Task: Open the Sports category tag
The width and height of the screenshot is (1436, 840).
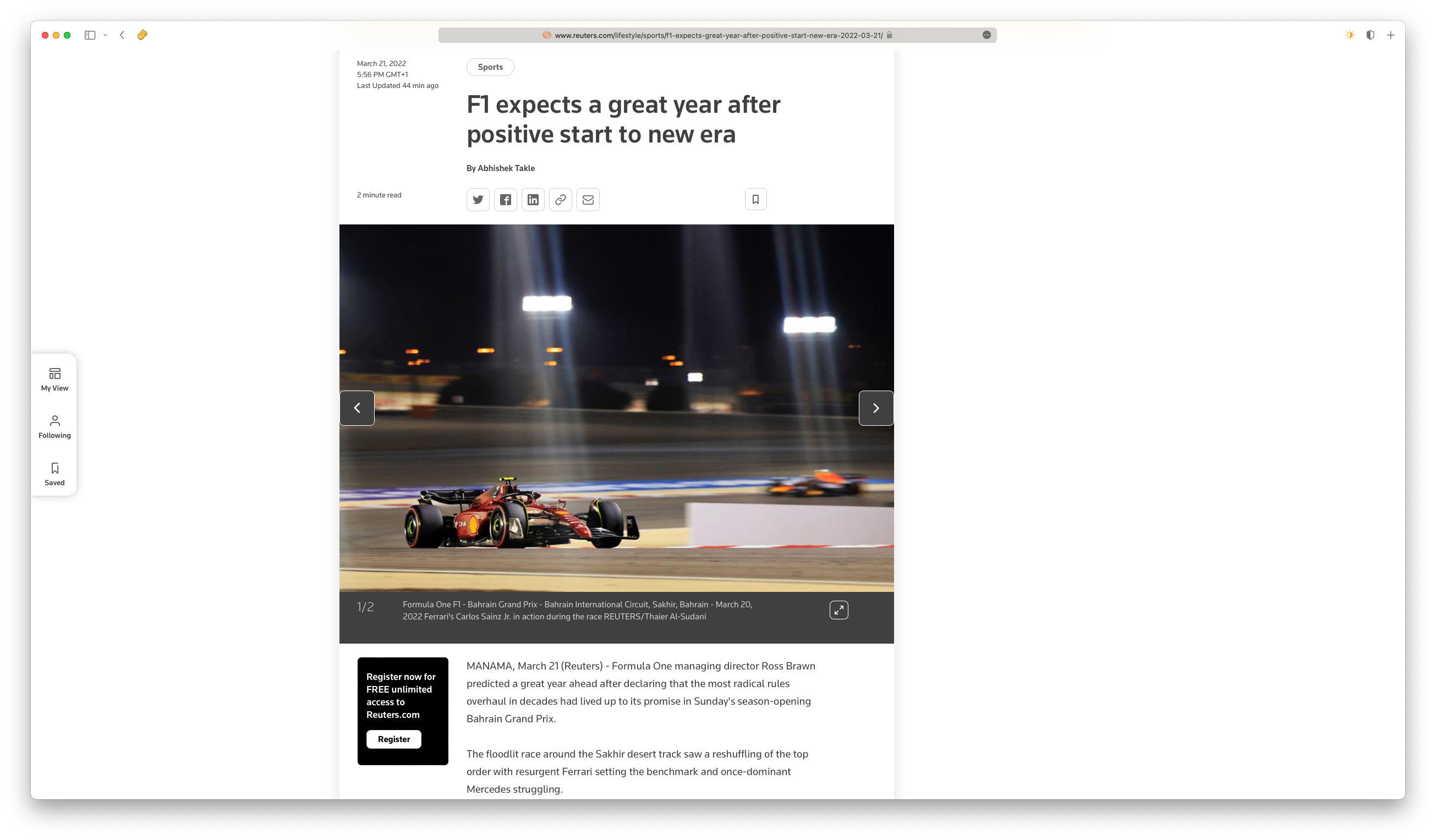Action: click(x=490, y=67)
